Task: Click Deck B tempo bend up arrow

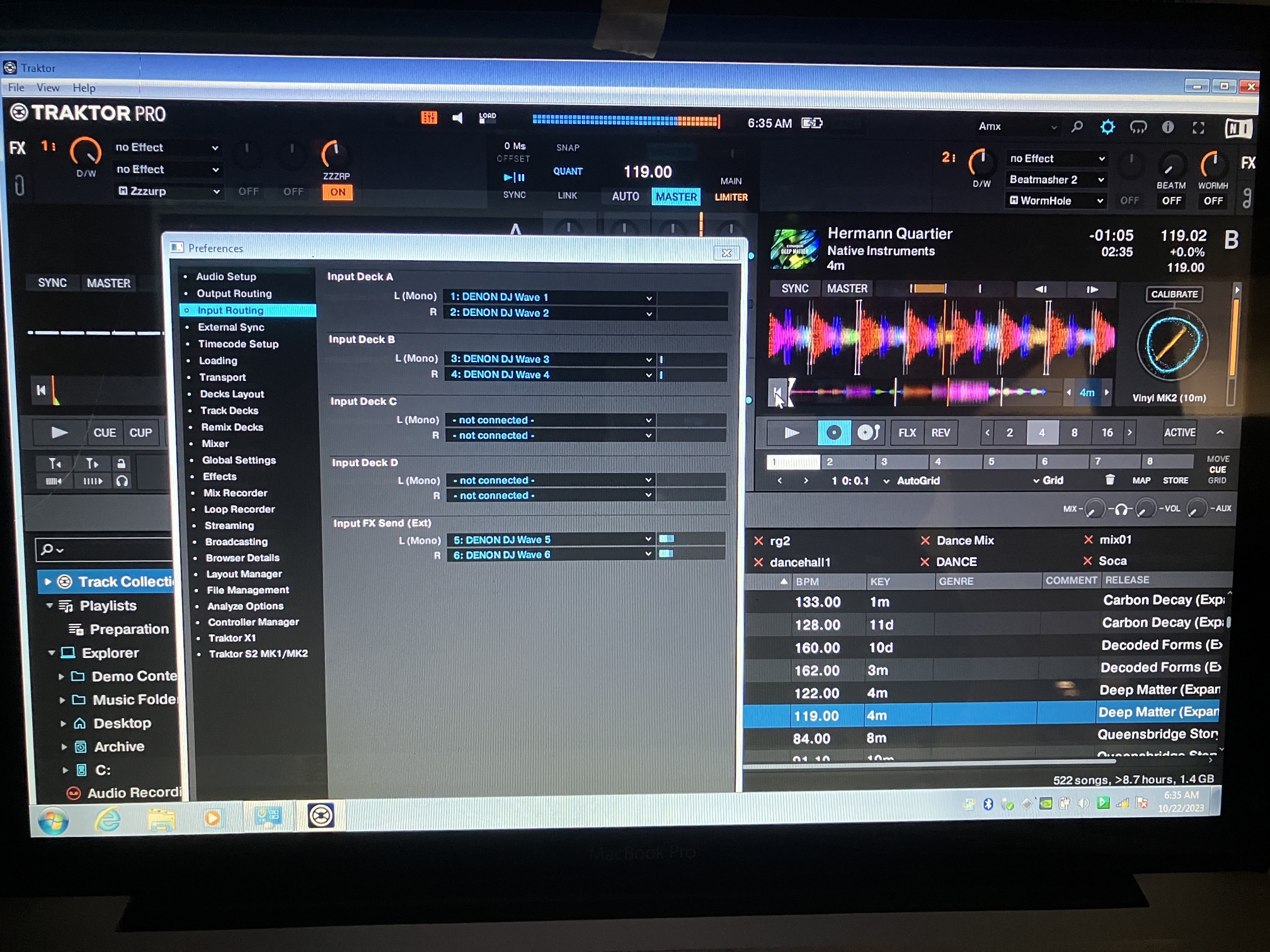Action: click(x=1092, y=290)
